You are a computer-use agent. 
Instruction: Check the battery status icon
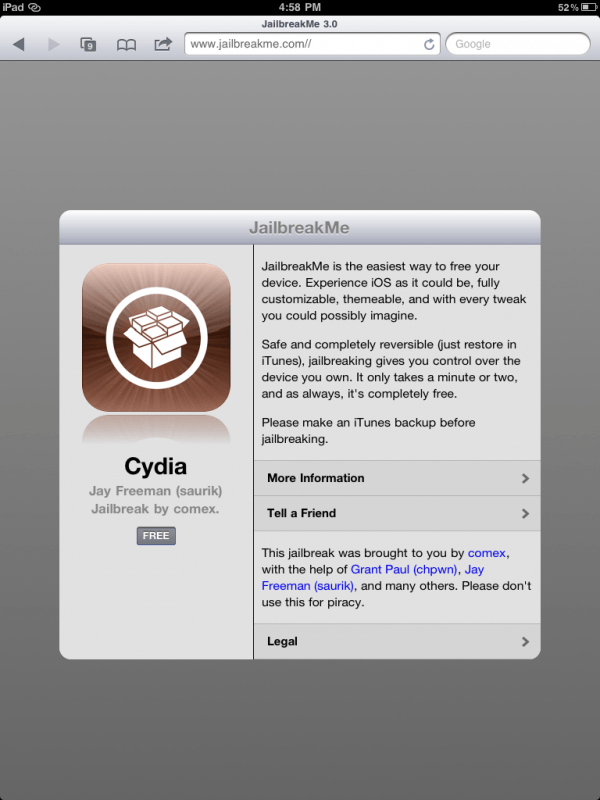589,7
